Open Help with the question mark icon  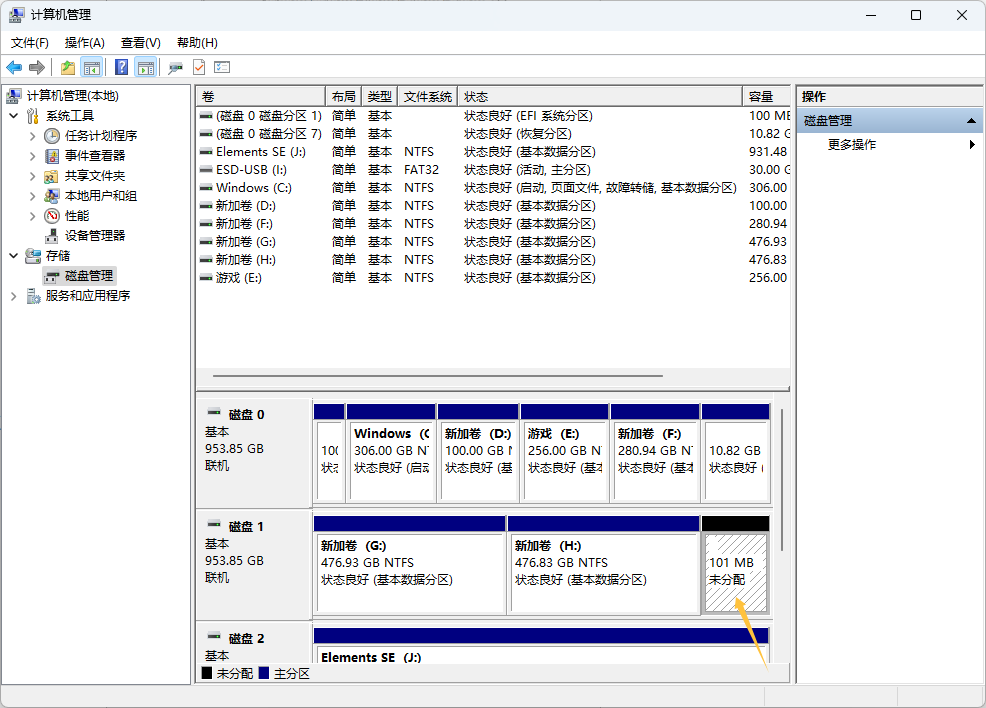121,67
